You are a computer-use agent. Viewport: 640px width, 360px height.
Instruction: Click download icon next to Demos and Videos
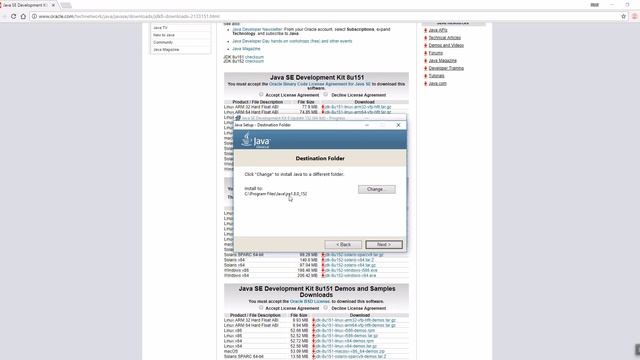[425, 45]
